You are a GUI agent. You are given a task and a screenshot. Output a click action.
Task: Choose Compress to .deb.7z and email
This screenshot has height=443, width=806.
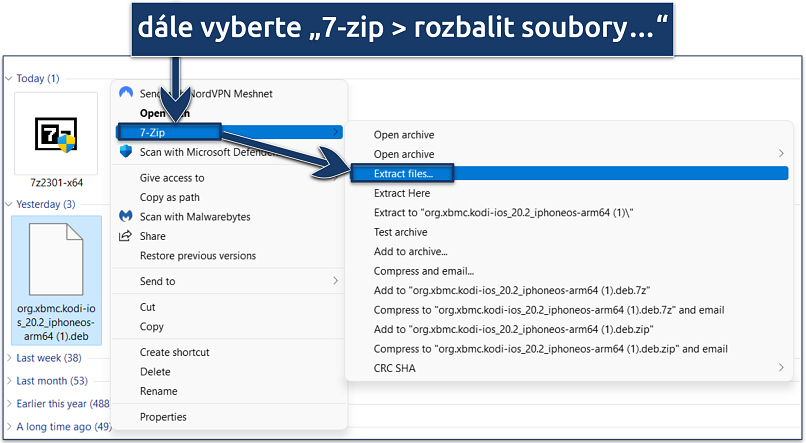(x=549, y=310)
